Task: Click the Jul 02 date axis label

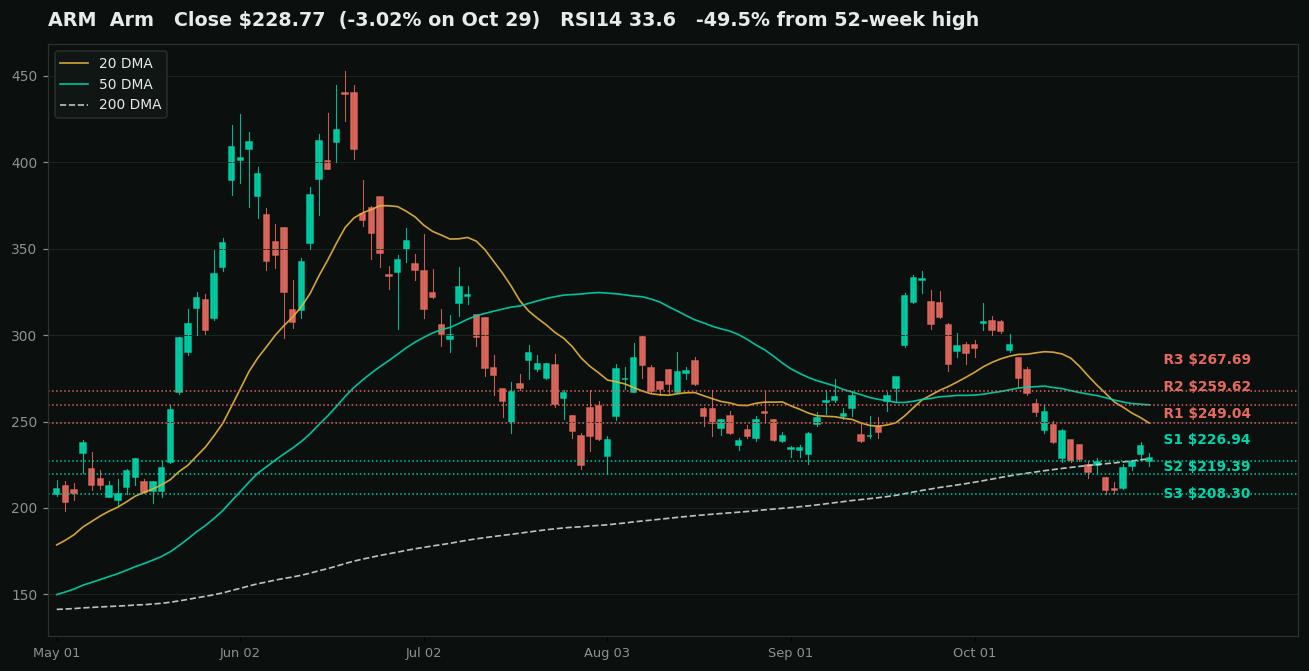Action: tap(424, 653)
